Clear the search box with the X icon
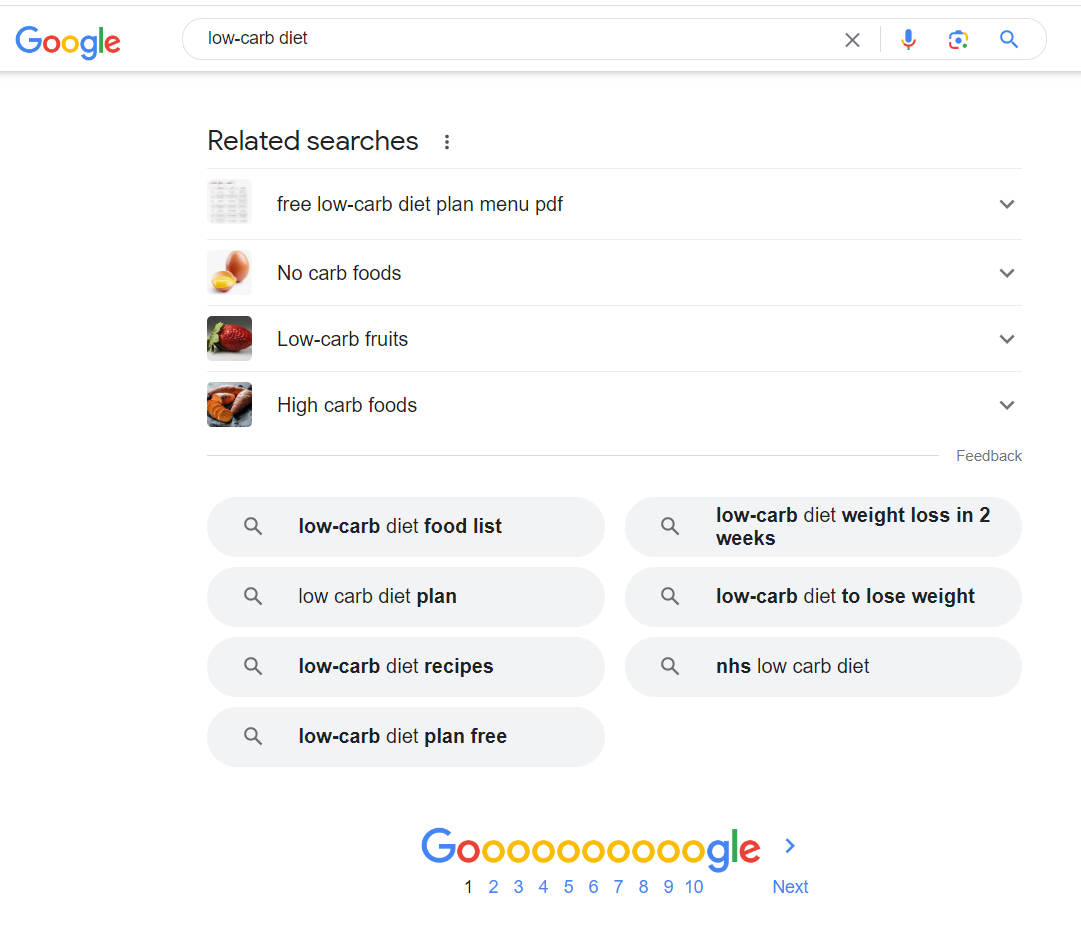The height and width of the screenshot is (928, 1081). [852, 40]
